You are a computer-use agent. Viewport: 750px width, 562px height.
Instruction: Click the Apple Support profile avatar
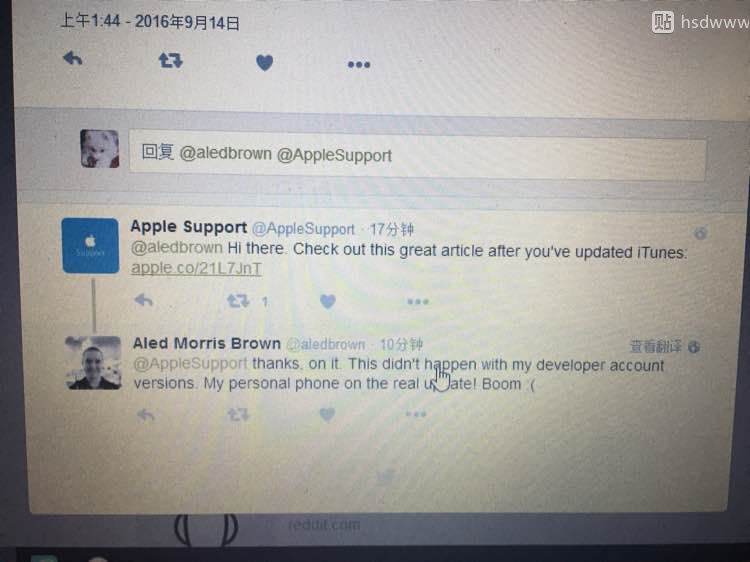[90, 245]
